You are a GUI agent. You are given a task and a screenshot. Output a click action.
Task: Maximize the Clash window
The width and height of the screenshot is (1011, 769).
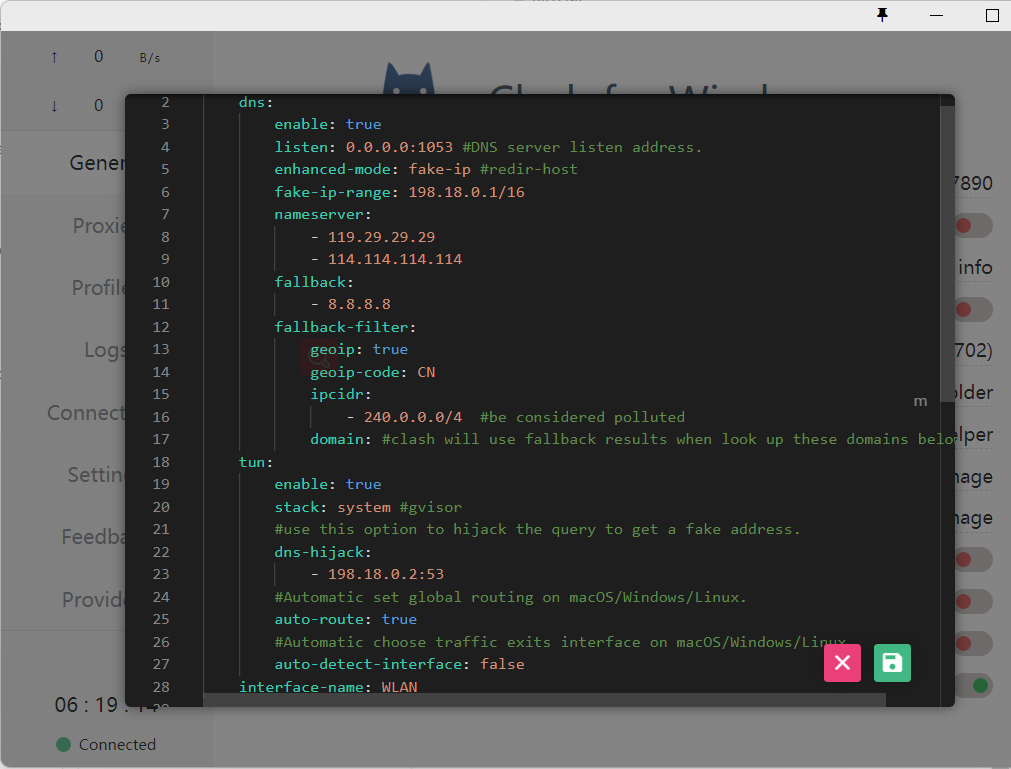(992, 15)
